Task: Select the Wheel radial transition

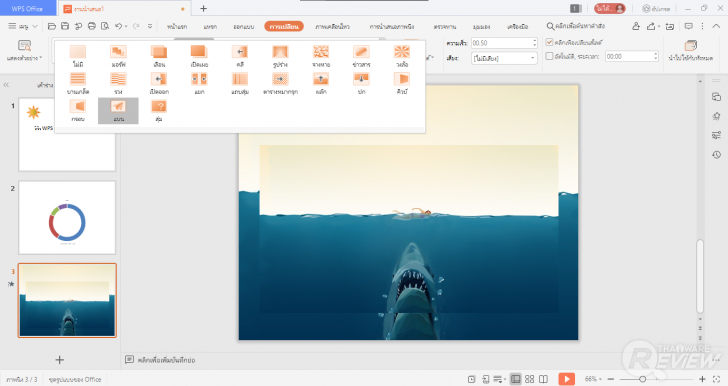Action: pyautogui.click(x=402, y=56)
